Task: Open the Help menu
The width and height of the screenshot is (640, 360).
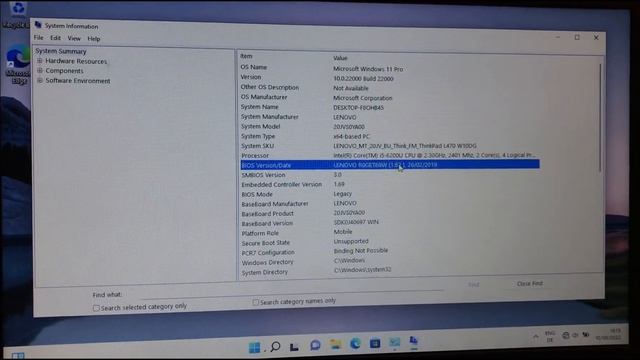Action: coord(94,39)
